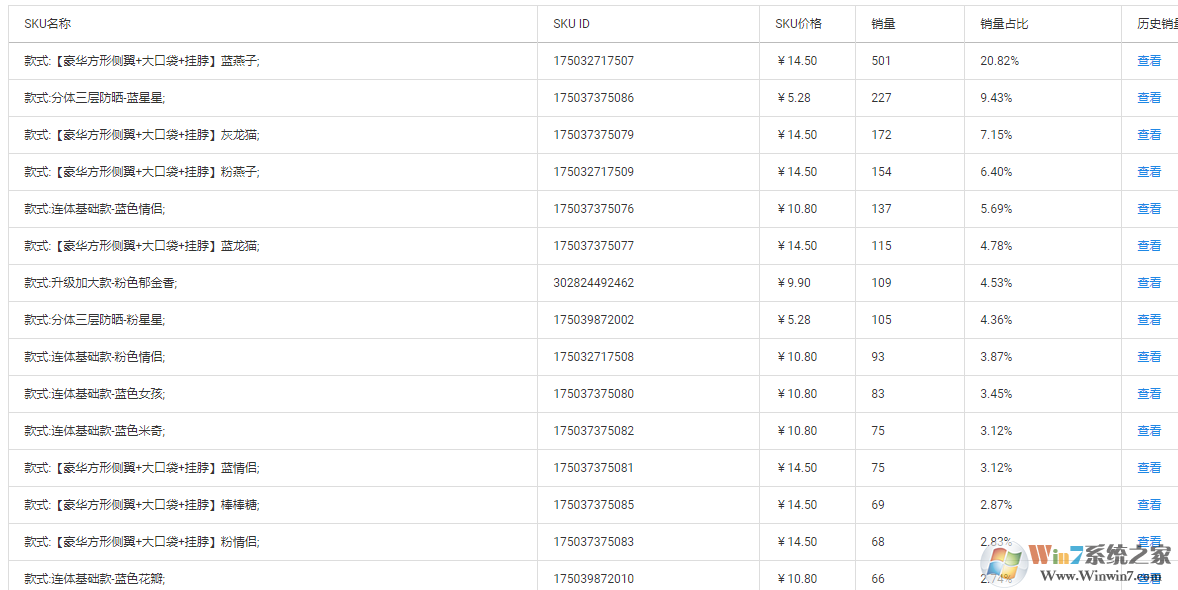Open 查看 link for 分体三层防晒-粉星星
This screenshot has width=1178, height=590.
pyautogui.click(x=1149, y=320)
